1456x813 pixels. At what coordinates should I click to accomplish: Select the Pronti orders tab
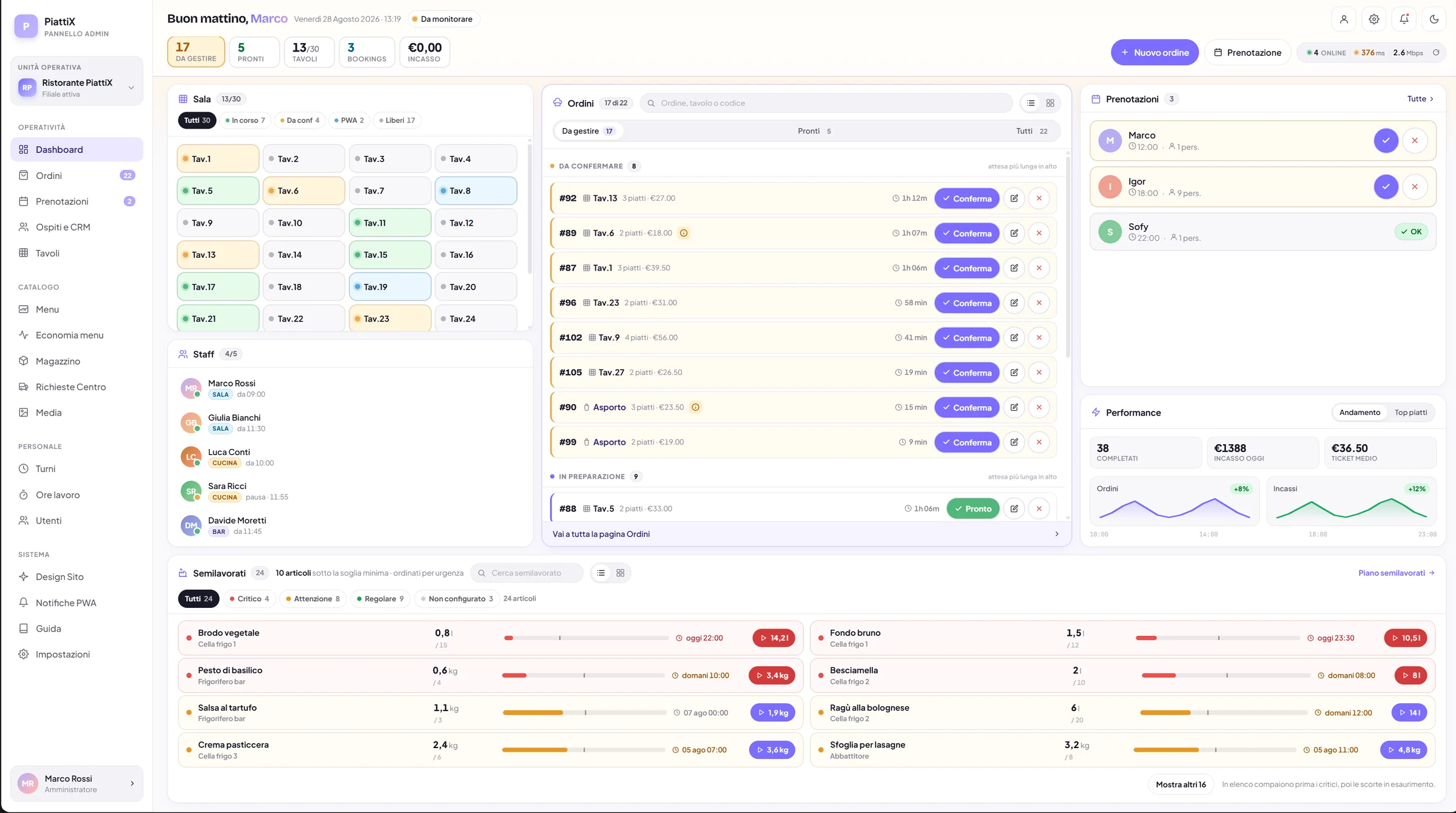click(x=814, y=131)
